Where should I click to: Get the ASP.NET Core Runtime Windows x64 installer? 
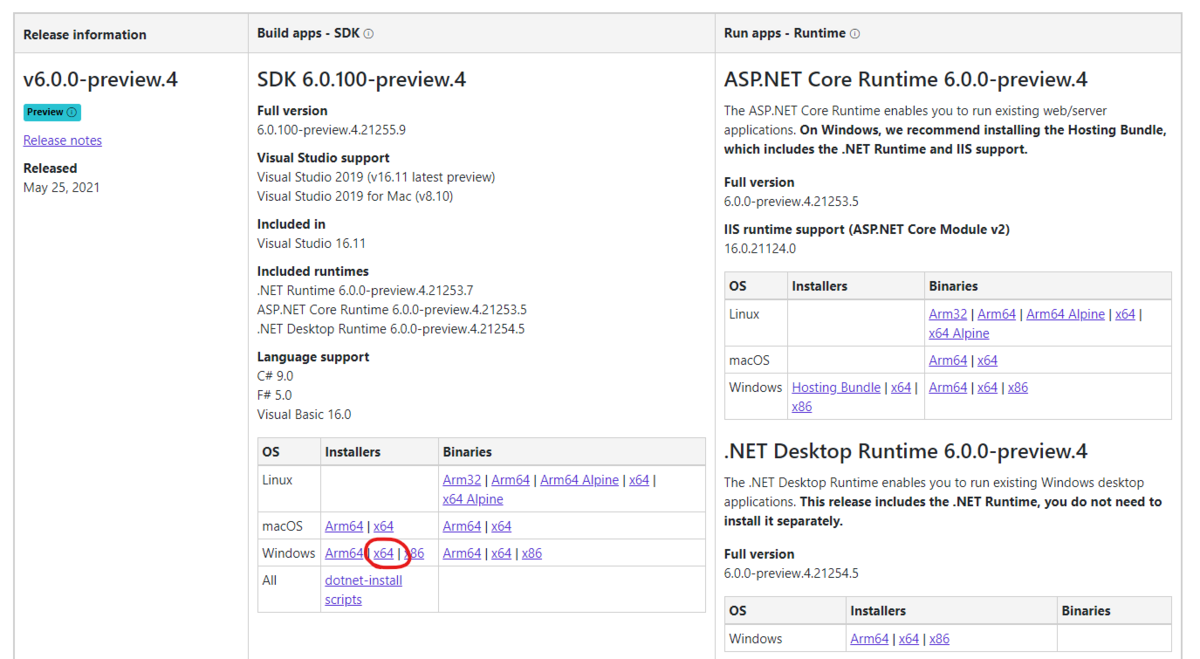pos(901,387)
